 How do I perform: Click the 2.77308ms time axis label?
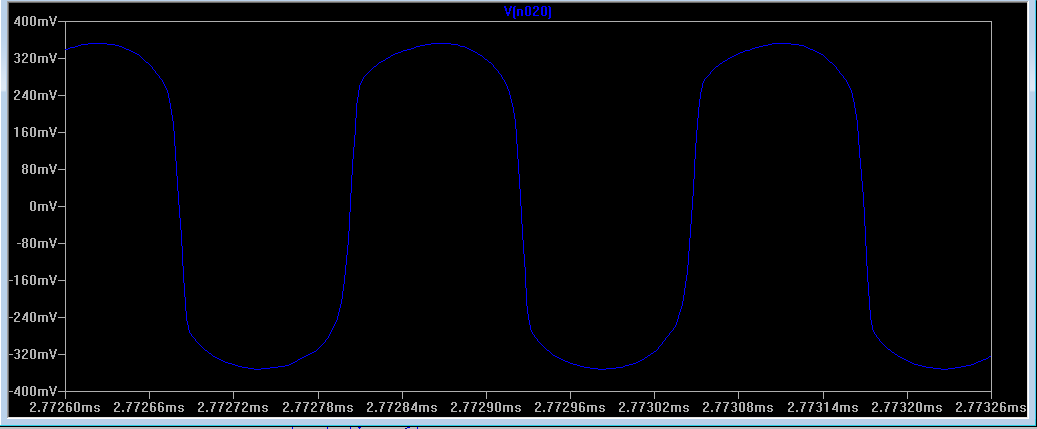[x=738, y=408]
